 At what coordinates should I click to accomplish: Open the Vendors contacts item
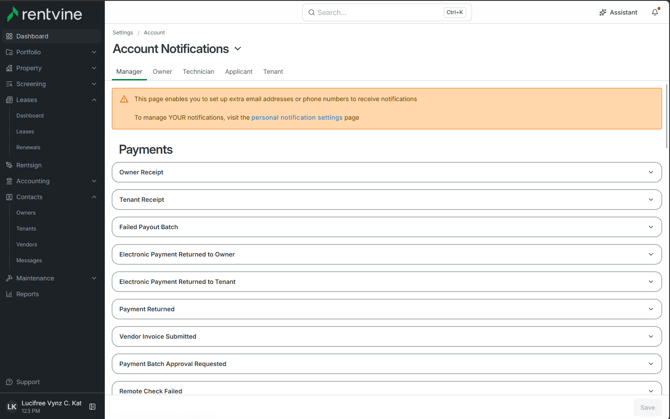(26, 244)
